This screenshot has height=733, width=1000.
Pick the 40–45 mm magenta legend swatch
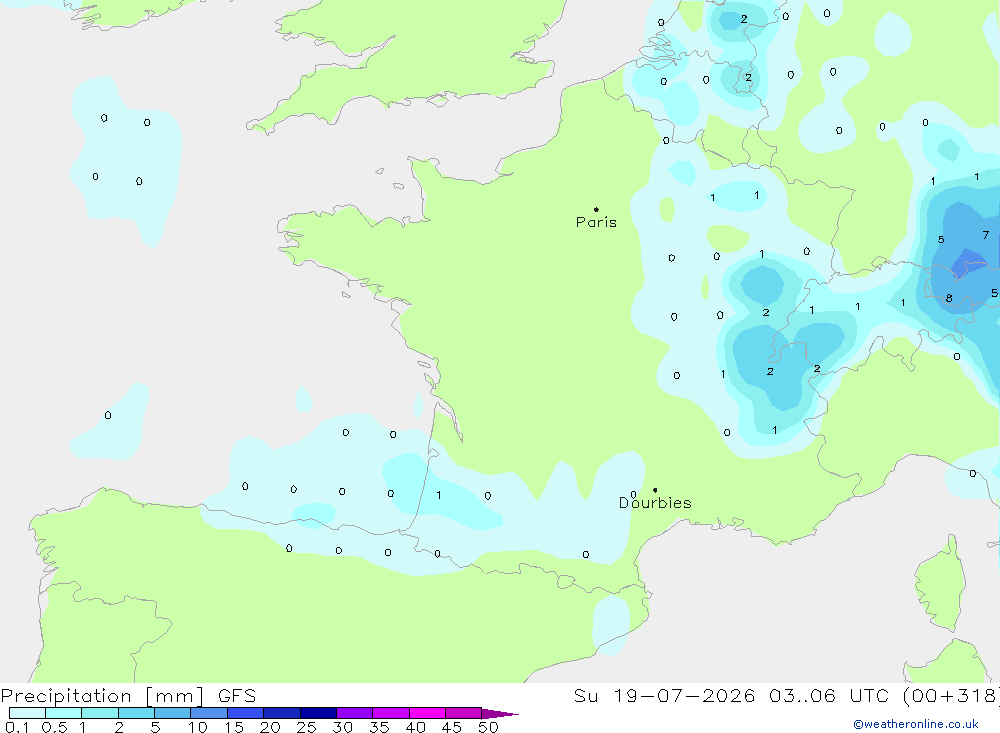point(427,713)
